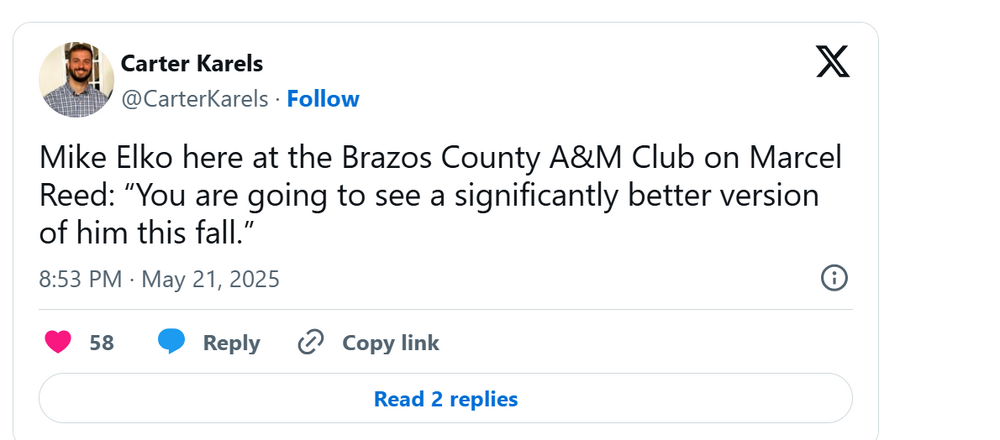Click the Carter Karels display name
Screen dimensions: 1000x440
[x=192, y=64]
